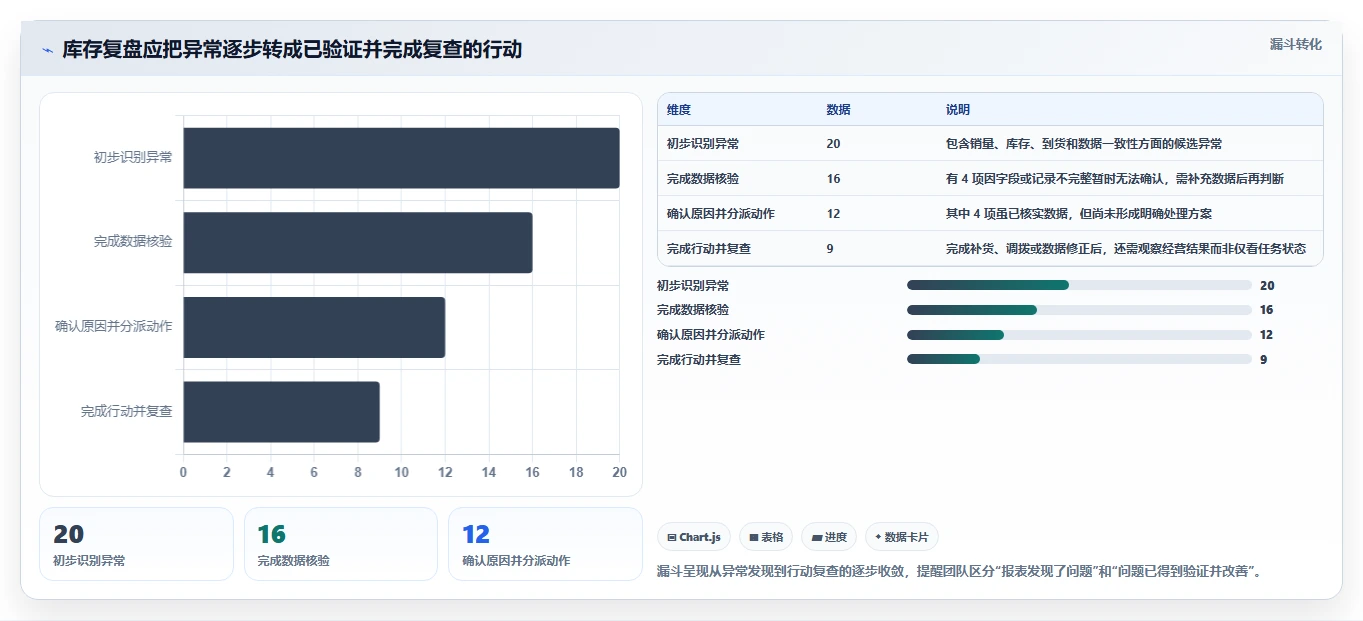Click the 确认原因并分派动作 bar in the chart

pos(314,327)
